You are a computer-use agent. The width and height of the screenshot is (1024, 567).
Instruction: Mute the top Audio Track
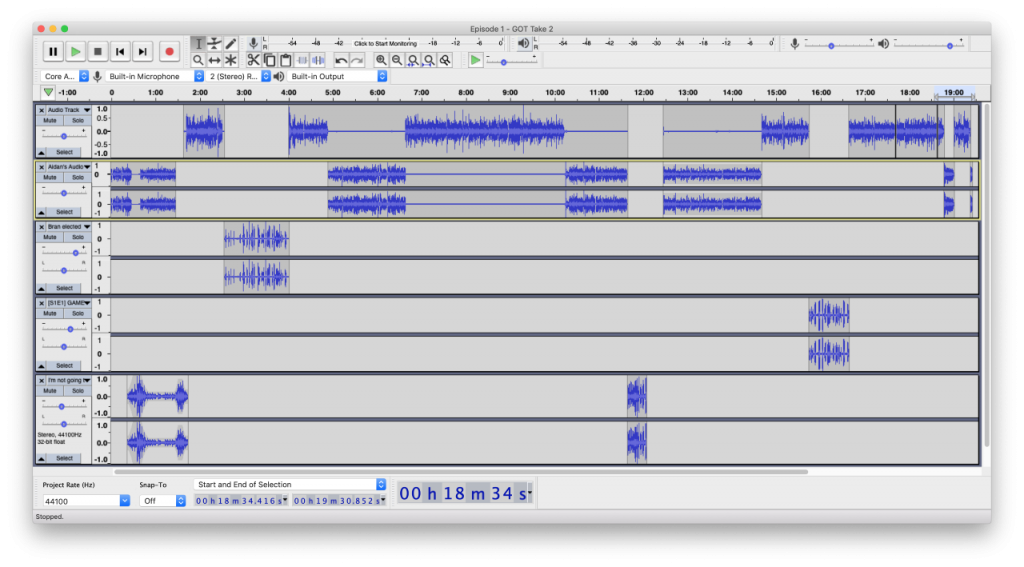pos(50,120)
